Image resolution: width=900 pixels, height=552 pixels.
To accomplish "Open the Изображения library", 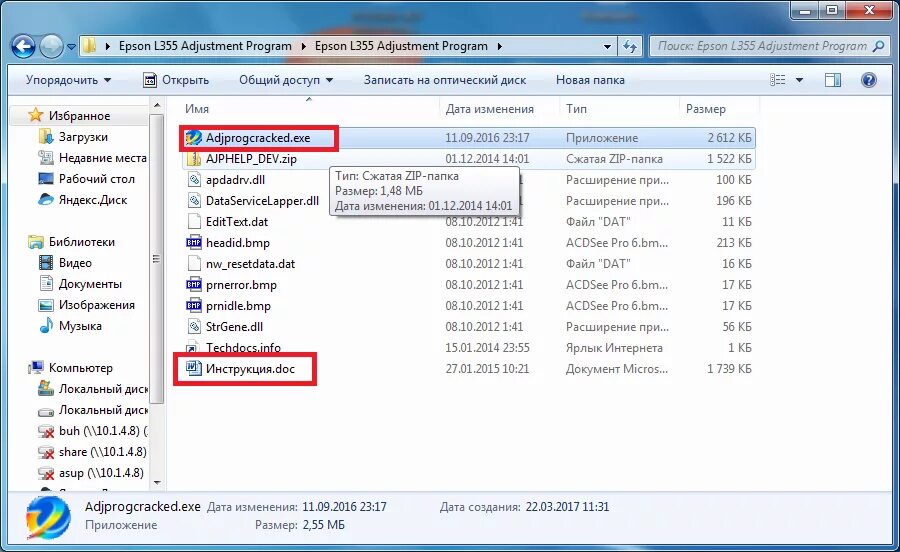I will tap(96, 305).
